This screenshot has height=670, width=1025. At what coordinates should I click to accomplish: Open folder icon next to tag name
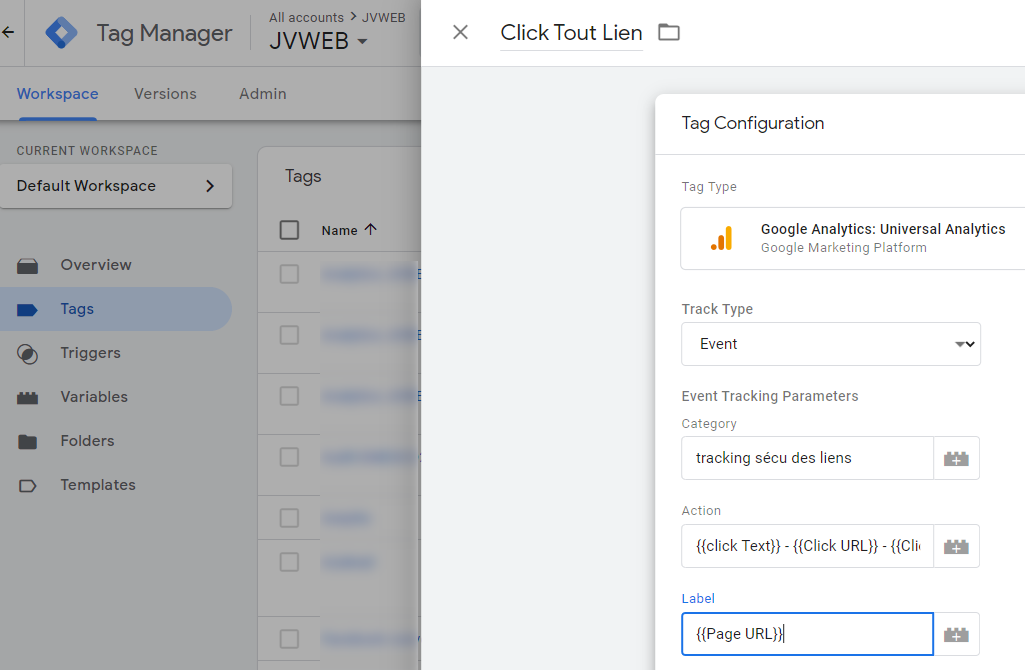(x=669, y=32)
